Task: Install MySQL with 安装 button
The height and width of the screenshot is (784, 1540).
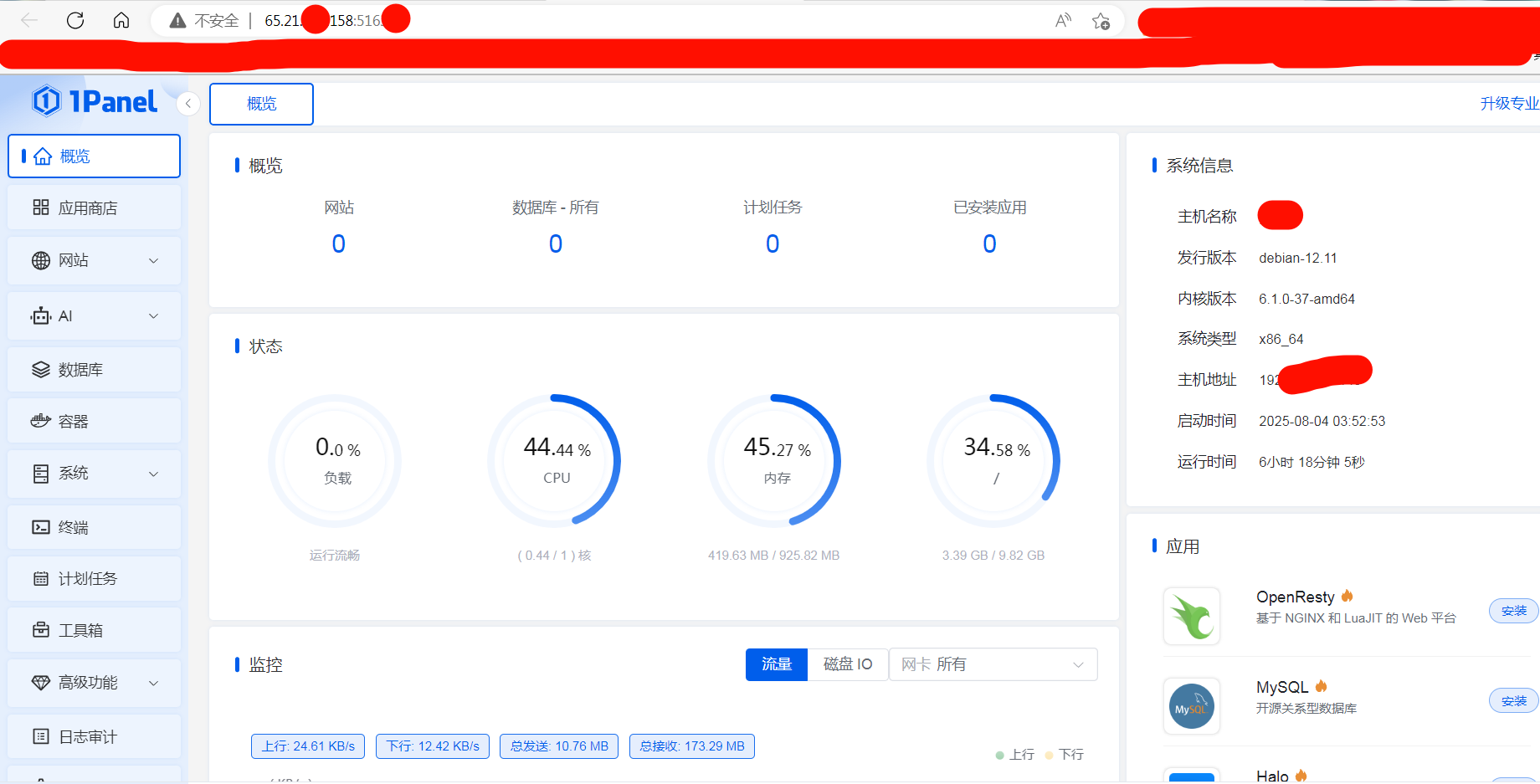Action: tap(1513, 701)
